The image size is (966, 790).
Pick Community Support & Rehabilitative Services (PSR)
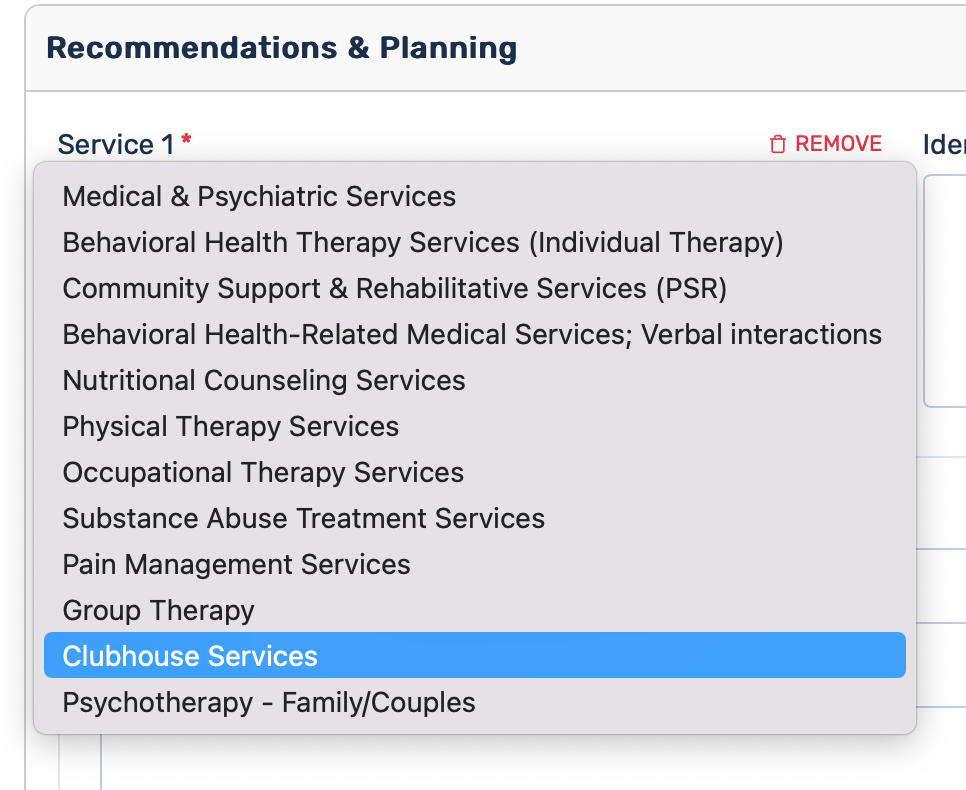394,289
